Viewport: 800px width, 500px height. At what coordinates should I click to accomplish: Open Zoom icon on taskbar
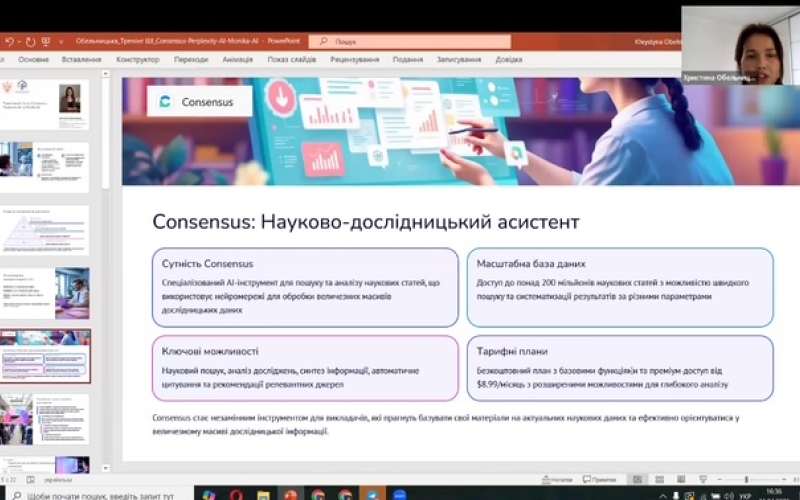(x=400, y=495)
